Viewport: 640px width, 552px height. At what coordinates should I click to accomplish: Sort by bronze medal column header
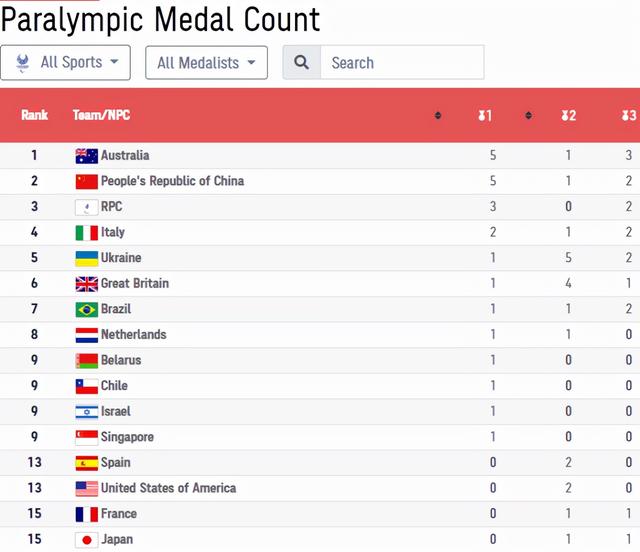point(628,116)
